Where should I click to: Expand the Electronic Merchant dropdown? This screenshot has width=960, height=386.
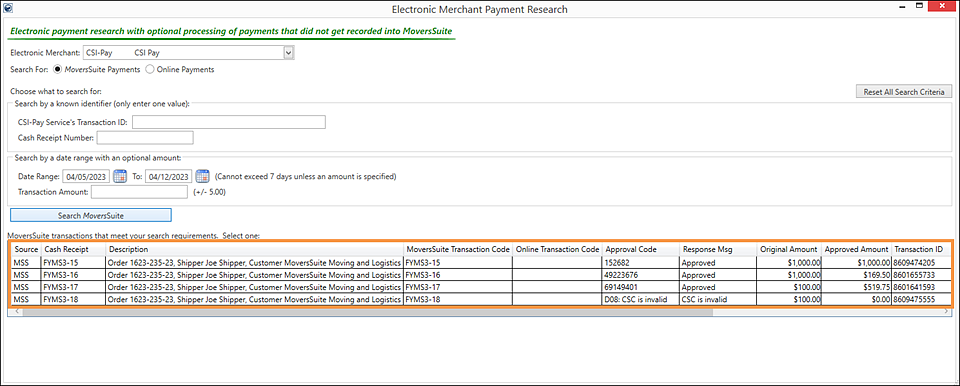pyautogui.click(x=289, y=53)
